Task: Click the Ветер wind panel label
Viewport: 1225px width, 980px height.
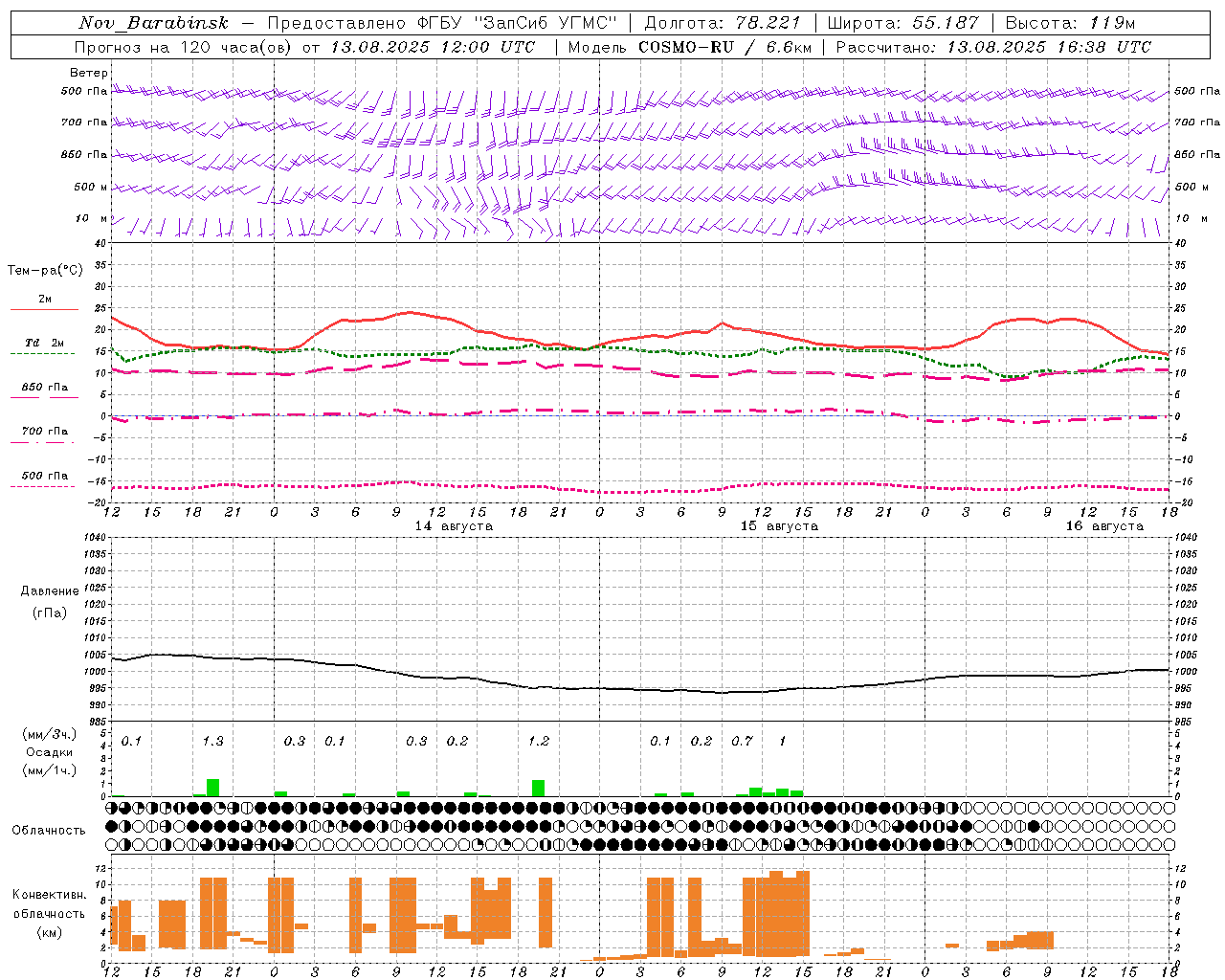Action: (89, 73)
